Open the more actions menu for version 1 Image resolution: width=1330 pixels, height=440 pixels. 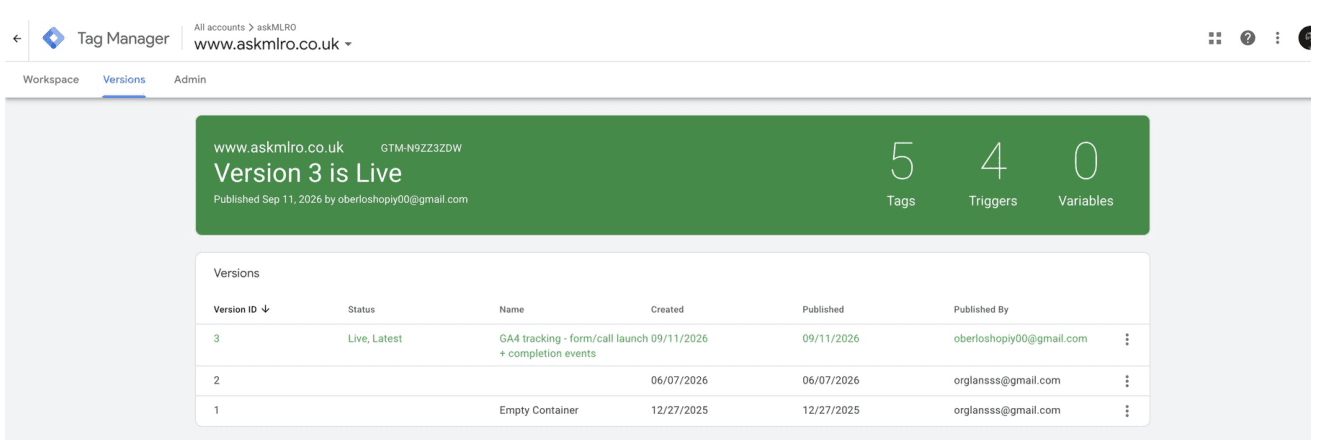(x=1127, y=411)
